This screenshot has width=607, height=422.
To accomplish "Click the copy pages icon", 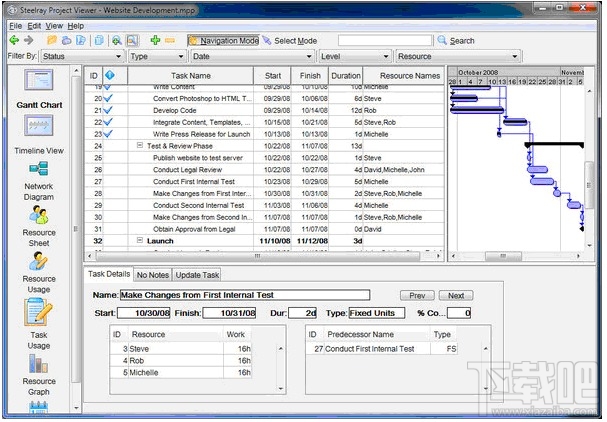I will click(x=99, y=40).
